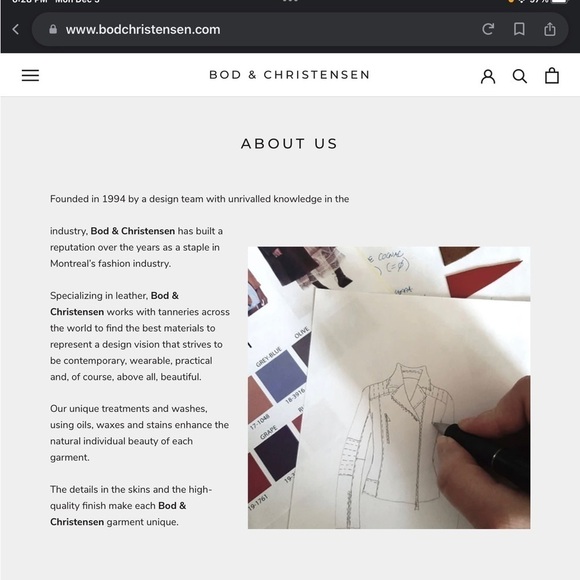Click the 'Specializing in leather' paragraph

coord(140,336)
